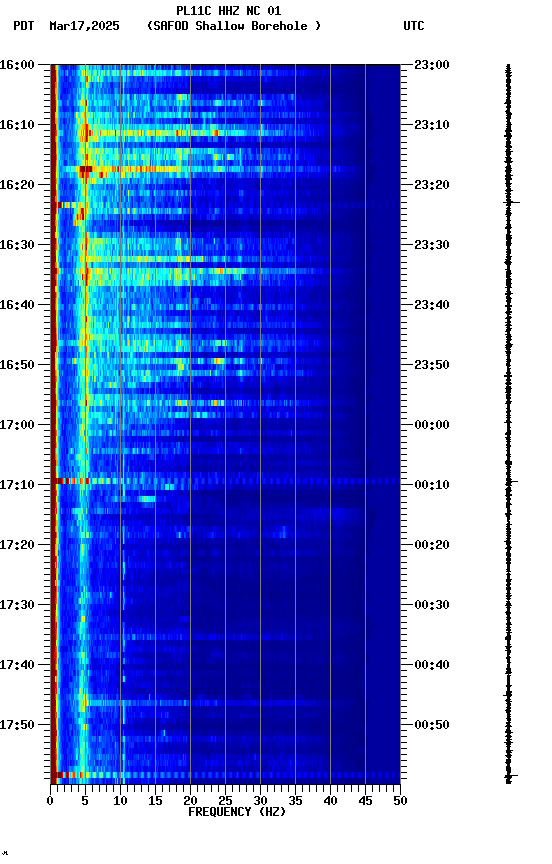Click the 16:20 PDT time label

tap(17, 185)
